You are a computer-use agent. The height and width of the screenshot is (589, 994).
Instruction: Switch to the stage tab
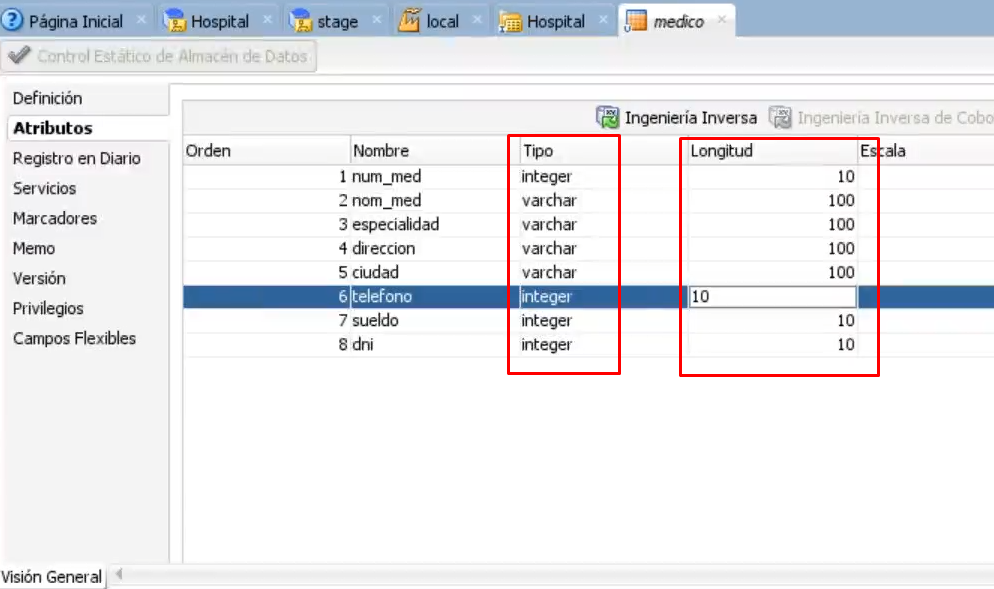pos(337,22)
